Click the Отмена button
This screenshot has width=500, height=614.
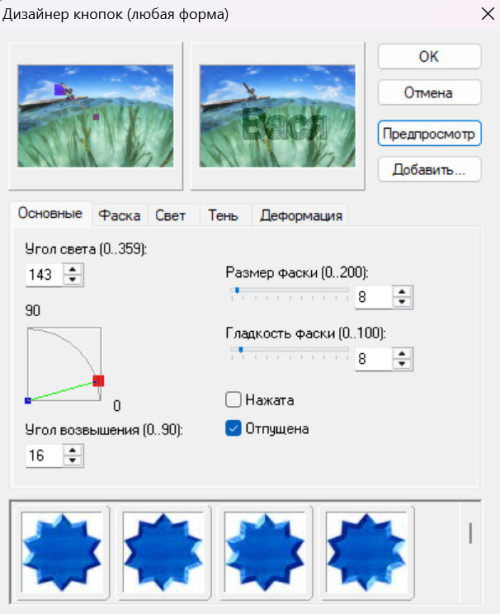pyautogui.click(x=429, y=93)
